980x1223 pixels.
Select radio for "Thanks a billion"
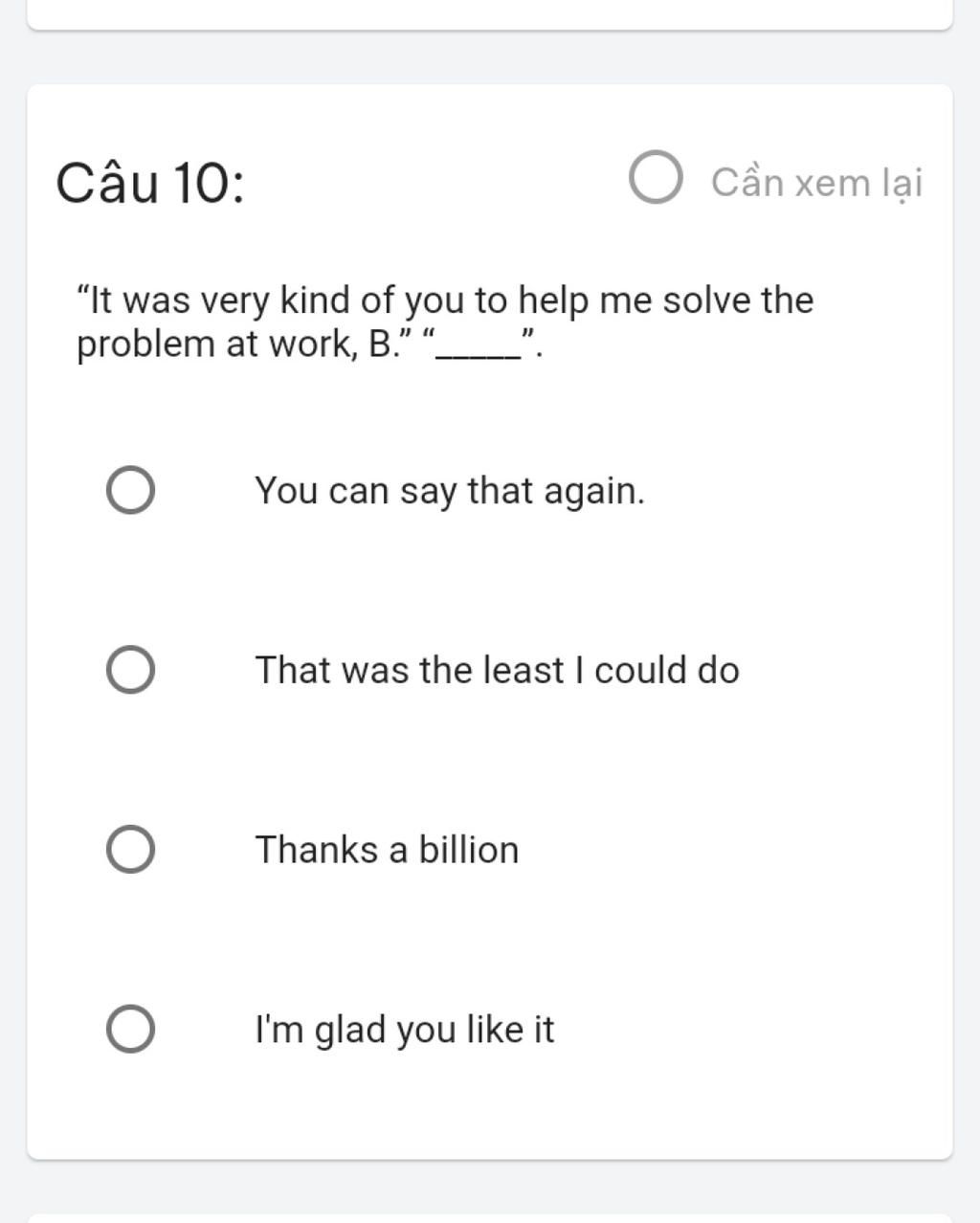[x=130, y=850]
